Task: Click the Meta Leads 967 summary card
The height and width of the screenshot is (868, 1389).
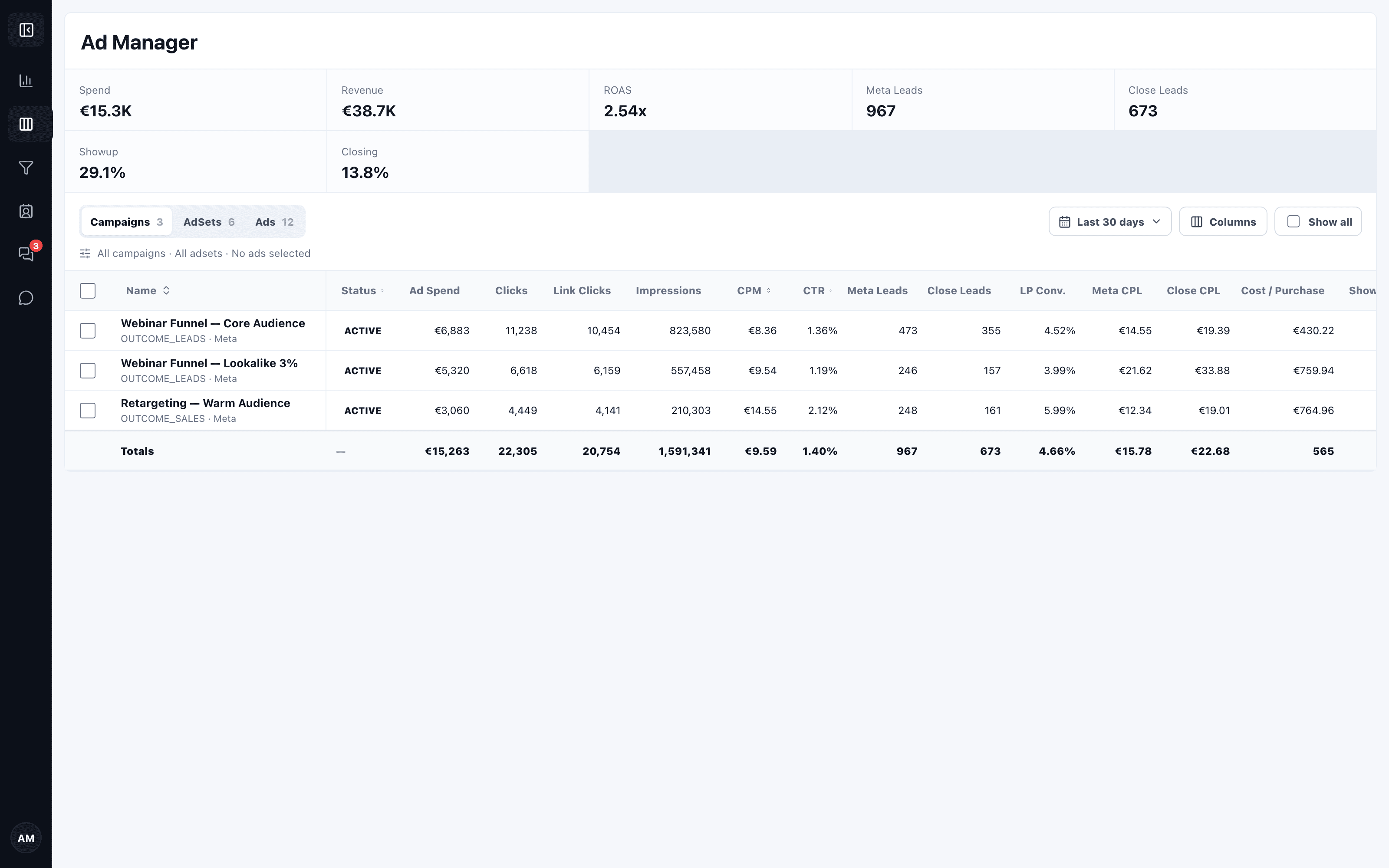Action: point(983,100)
